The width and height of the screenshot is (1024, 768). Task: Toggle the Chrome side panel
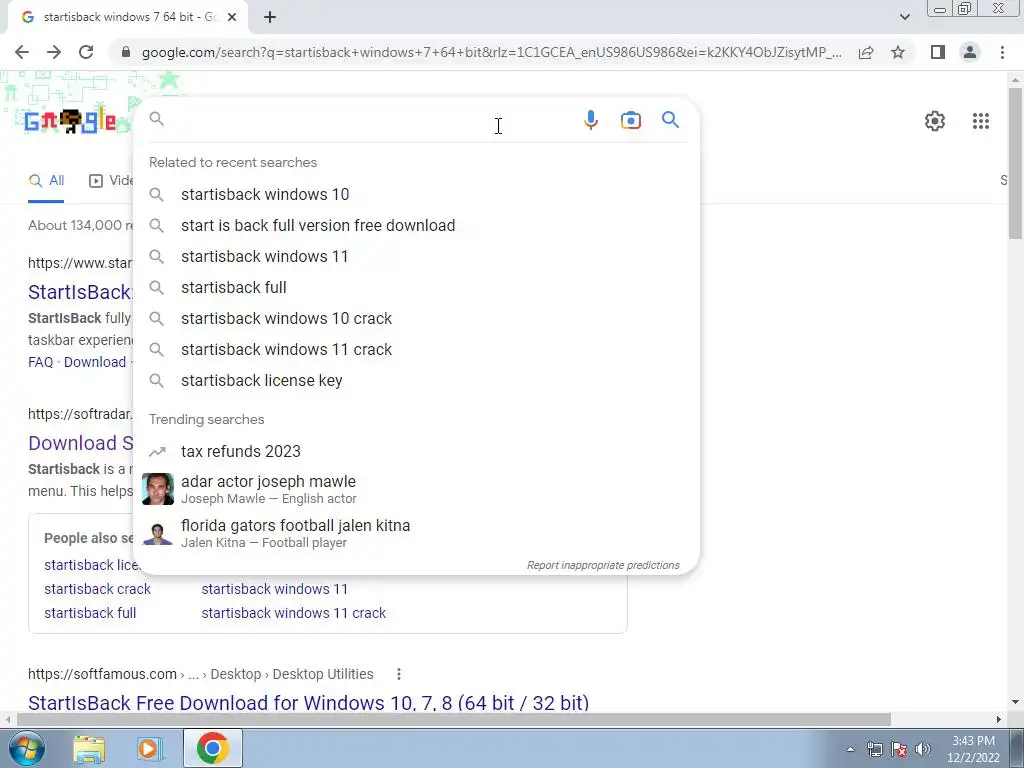coord(938,52)
